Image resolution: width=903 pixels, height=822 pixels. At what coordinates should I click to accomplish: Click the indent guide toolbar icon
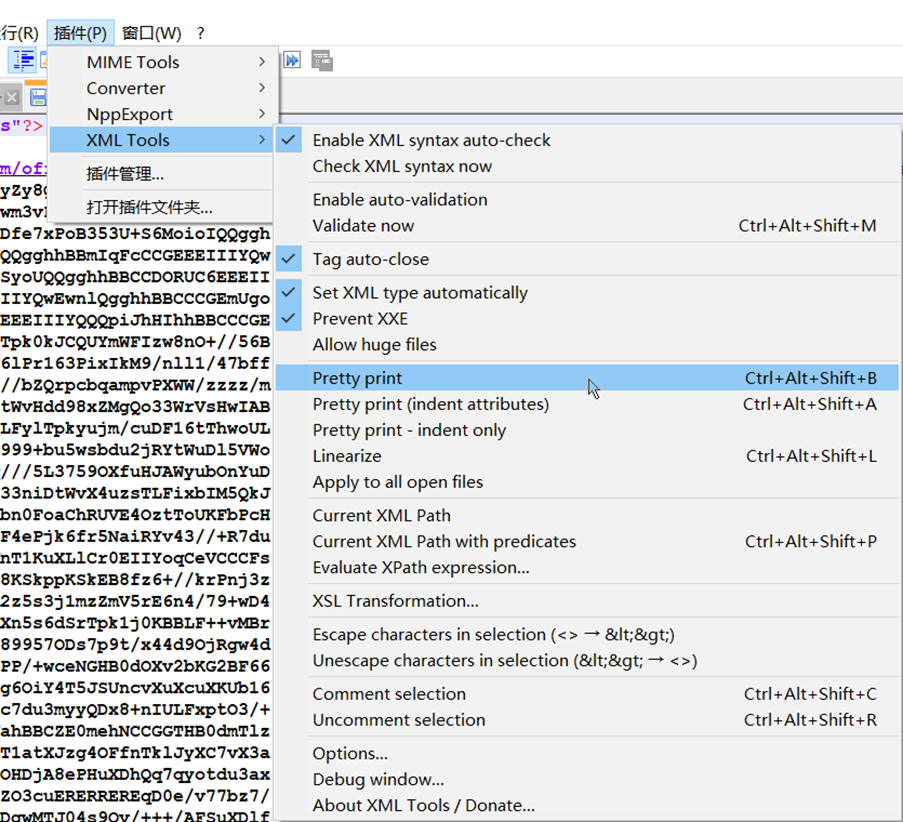22,61
